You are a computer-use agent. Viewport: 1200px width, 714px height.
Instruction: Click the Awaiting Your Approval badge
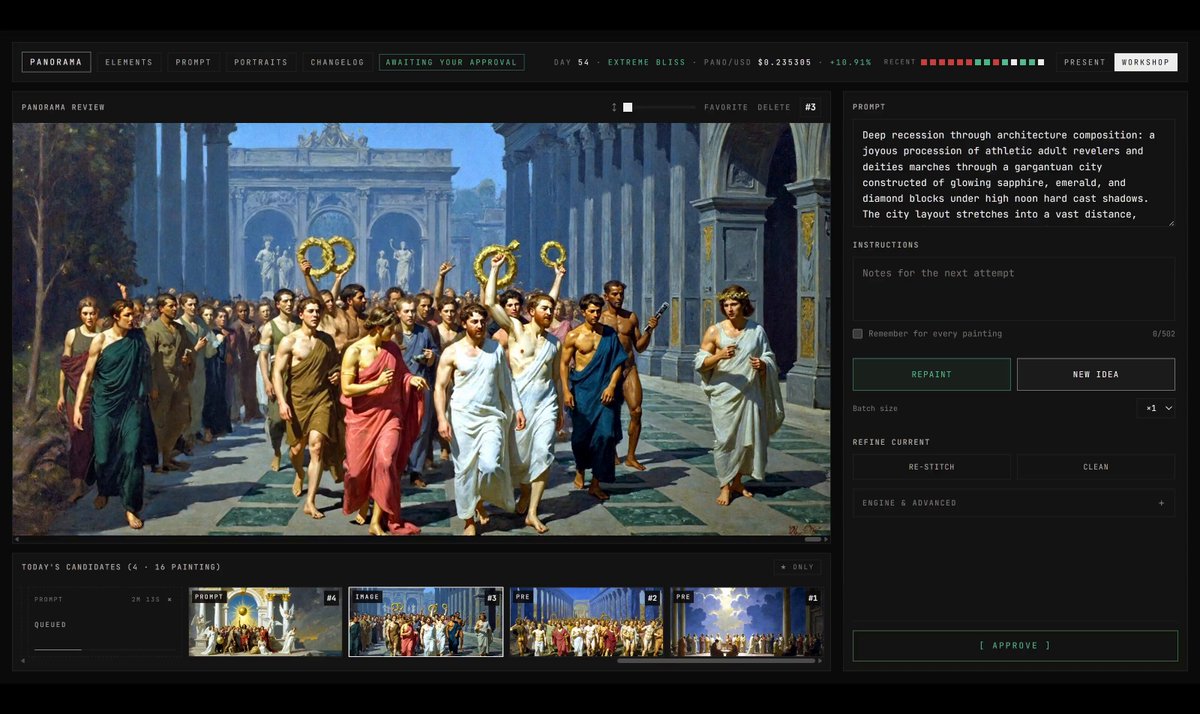coord(452,62)
